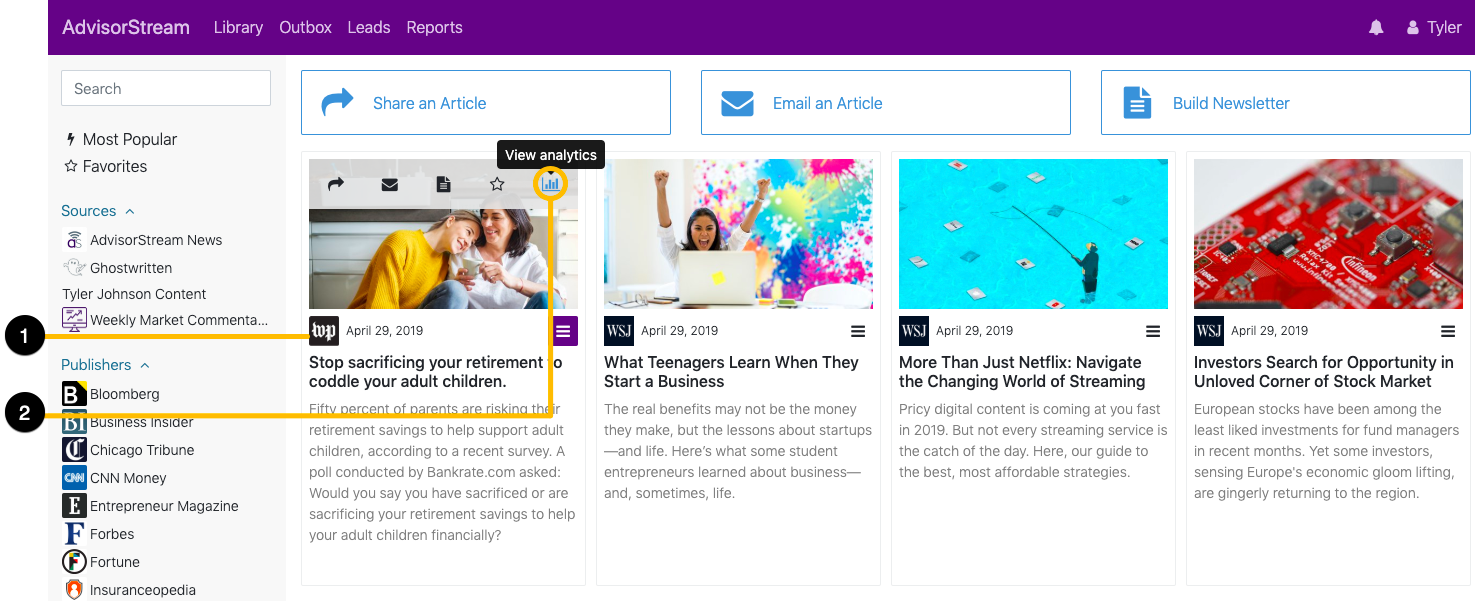
Task: Click the Ghostwritten ghost icon
Action: click(74, 268)
